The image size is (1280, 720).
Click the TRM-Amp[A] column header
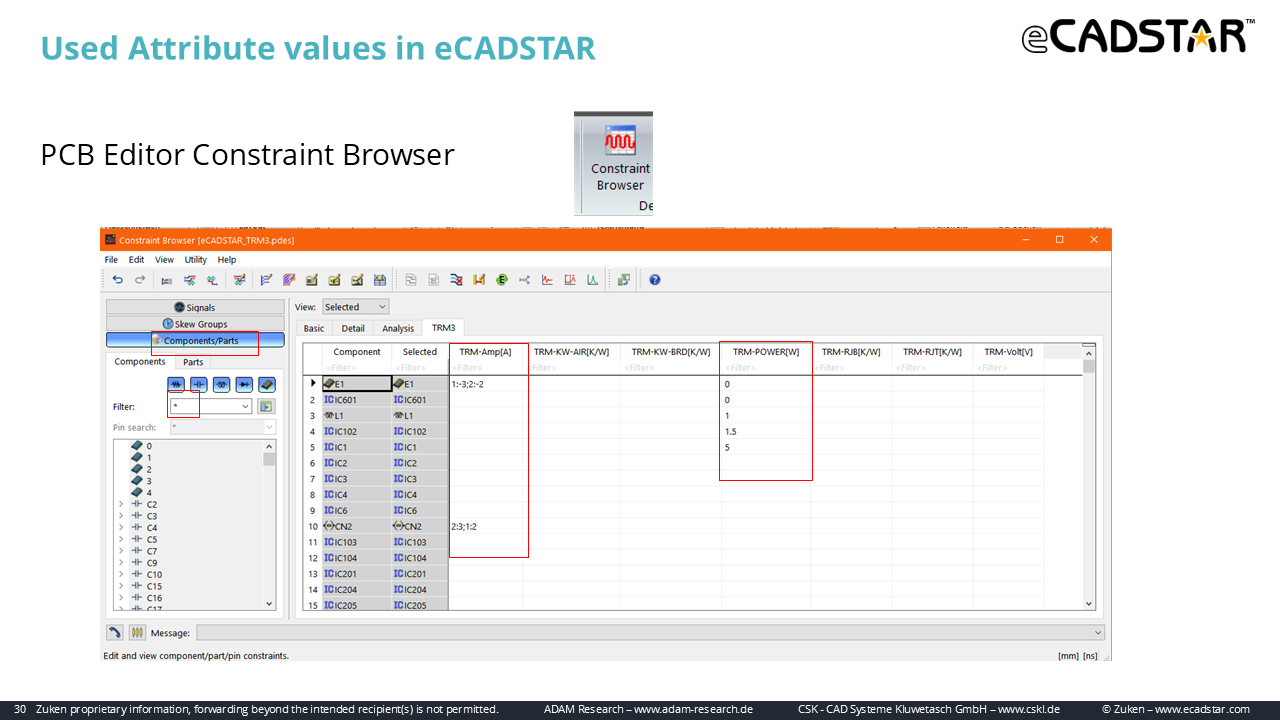click(x=486, y=352)
